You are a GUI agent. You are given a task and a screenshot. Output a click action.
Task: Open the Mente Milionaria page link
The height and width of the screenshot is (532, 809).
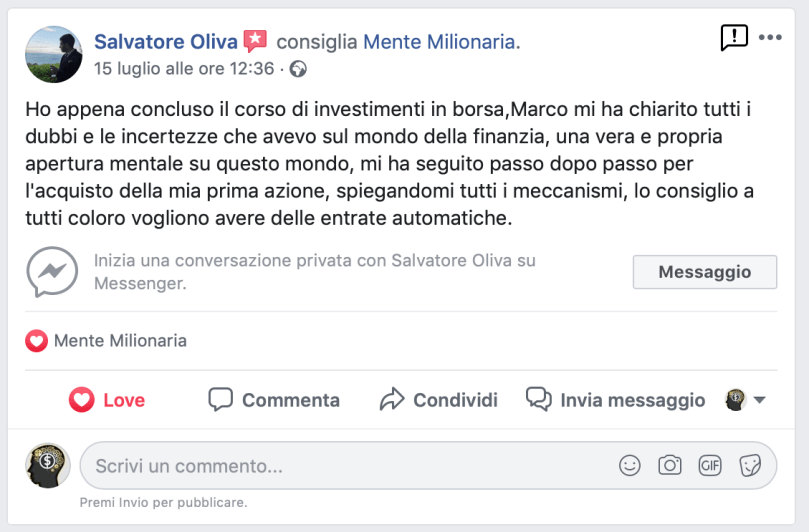click(440, 41)
